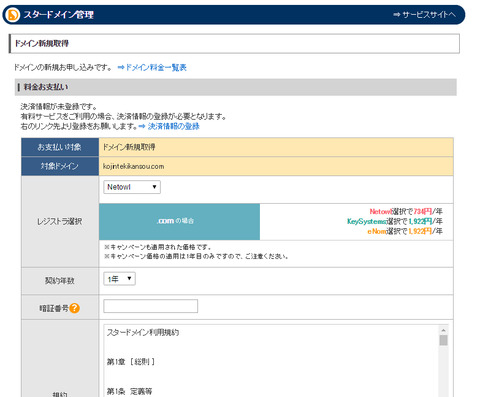Click the 対象ドメイン table label
Viewport: 480px width, 397px height.
60,166
